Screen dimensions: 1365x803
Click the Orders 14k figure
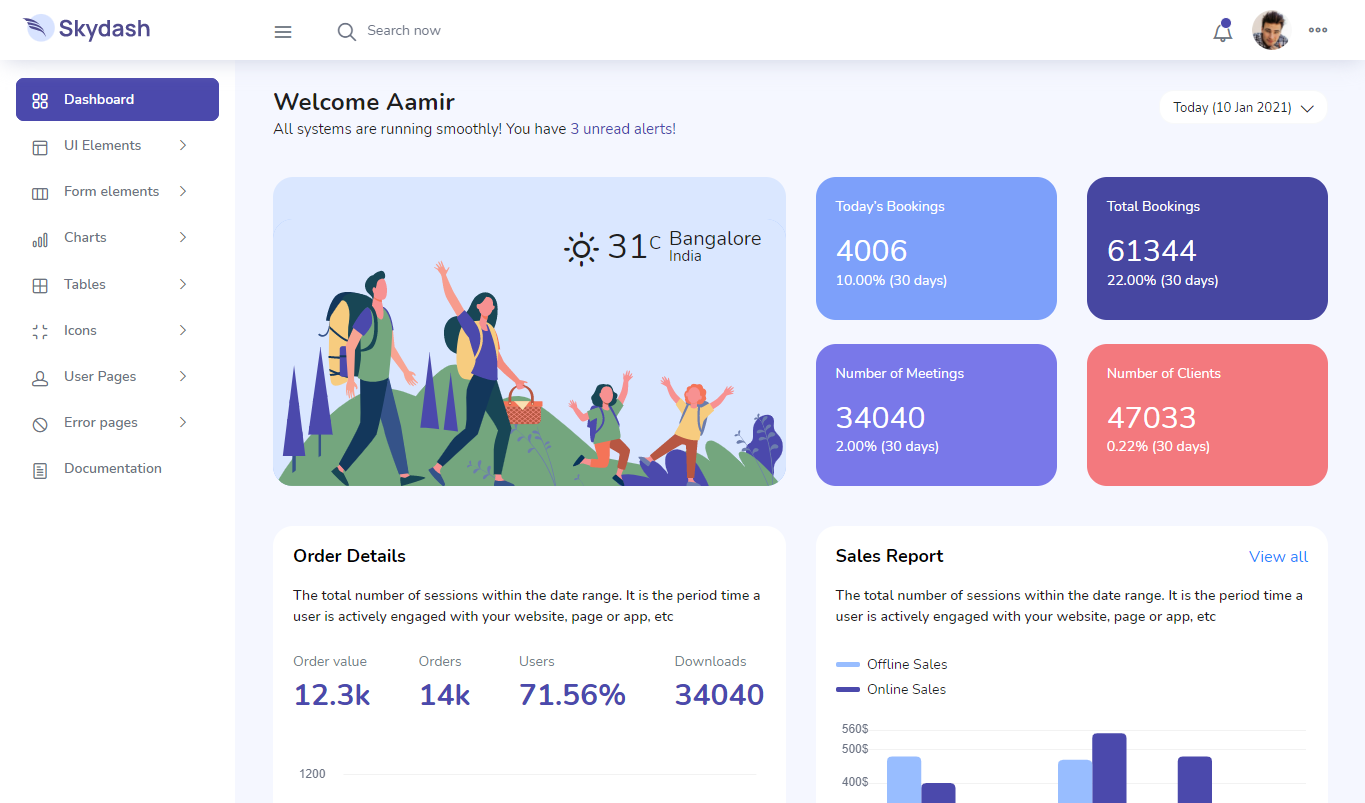click(x=444, y=695)
